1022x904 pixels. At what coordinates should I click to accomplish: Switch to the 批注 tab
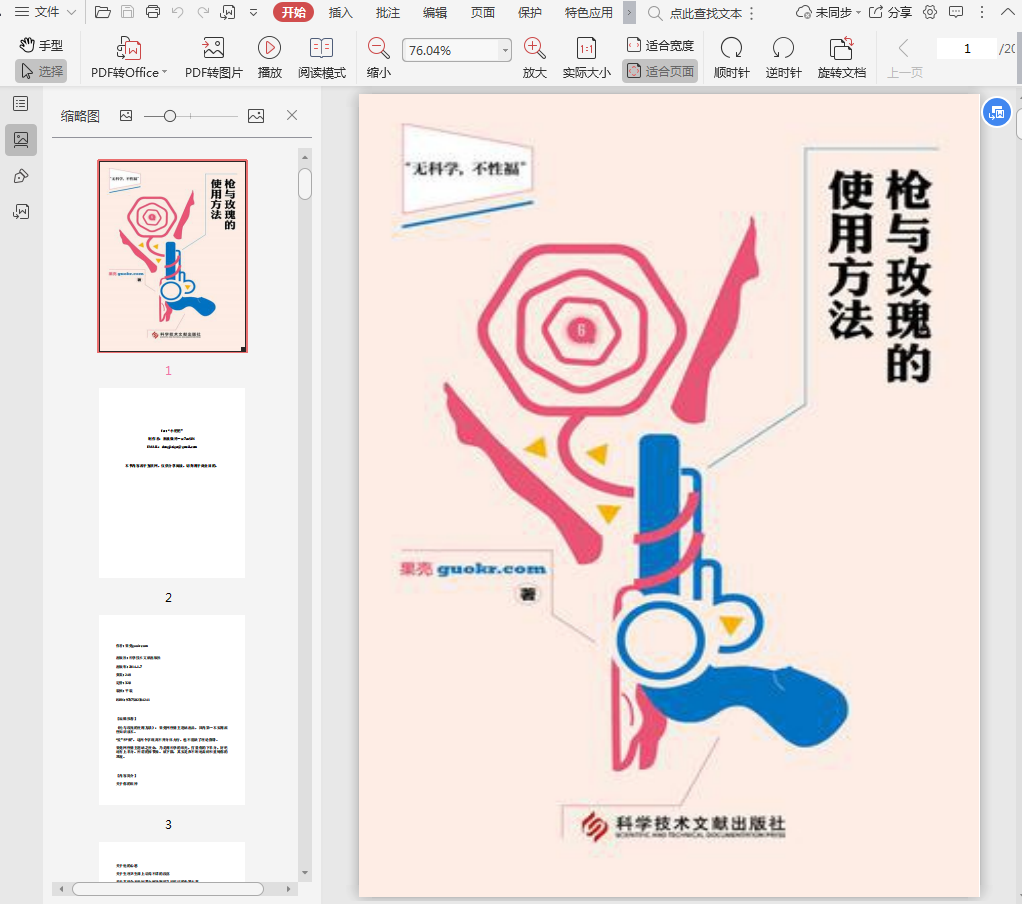click(x=387, y=12)
